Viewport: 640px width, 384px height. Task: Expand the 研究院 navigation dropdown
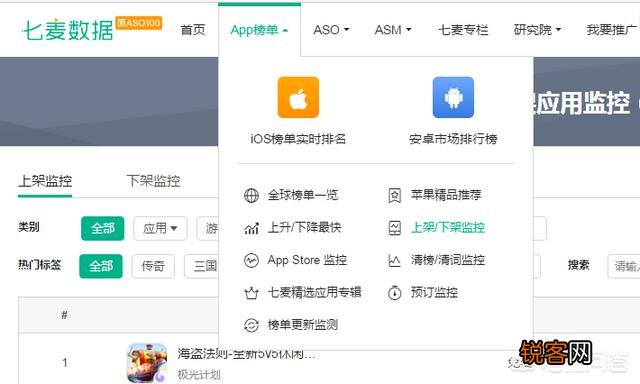pos(537,30)
